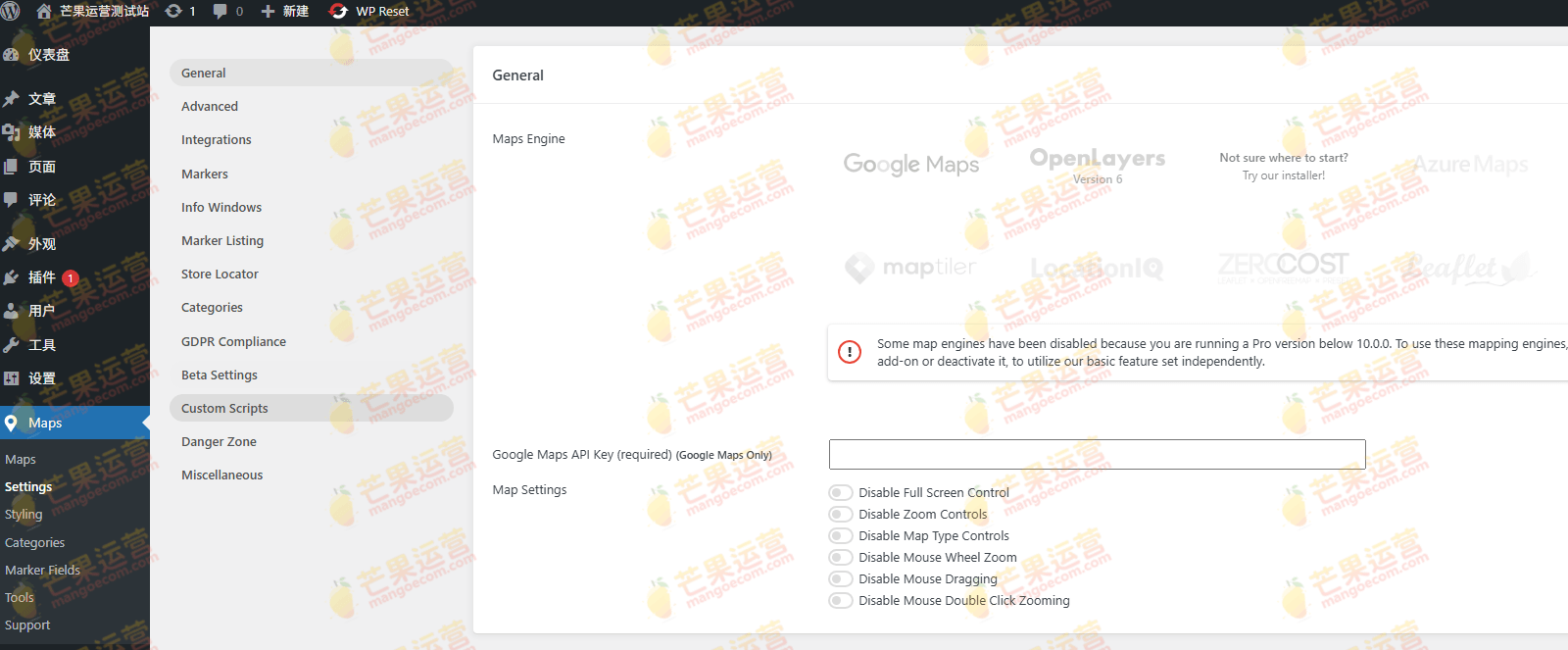Click the updates refresh icon
The height and width of the screenshot is (650, 1568).
(x=173, y=12)
